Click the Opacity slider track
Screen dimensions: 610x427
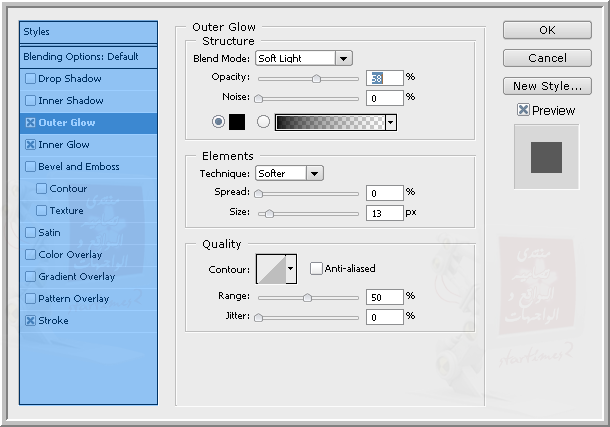click(307, 77)
